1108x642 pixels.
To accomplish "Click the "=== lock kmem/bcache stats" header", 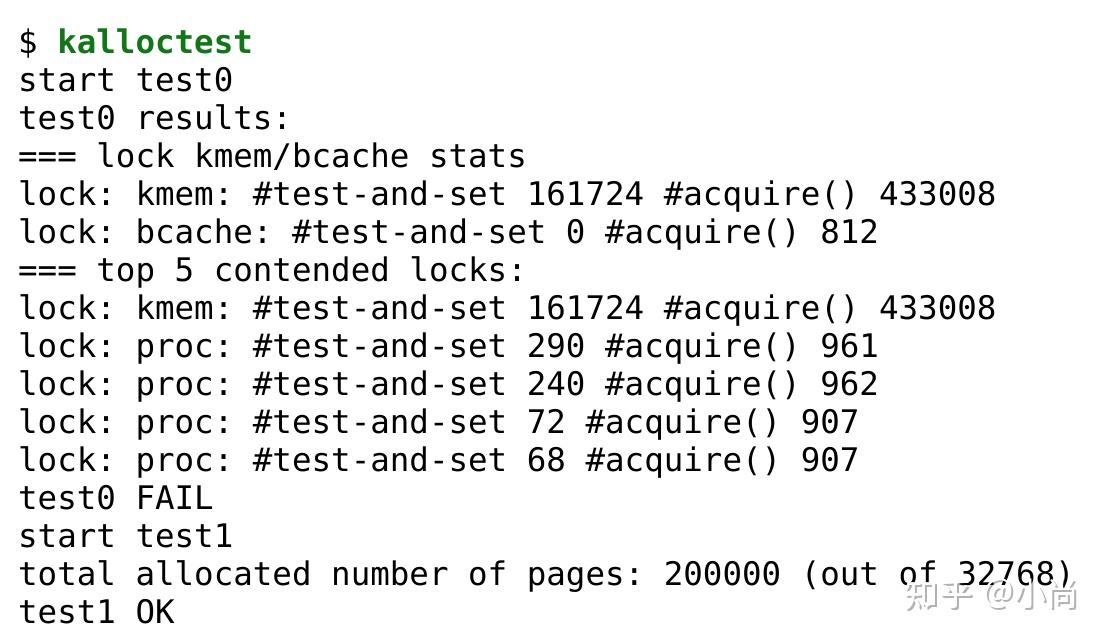I will [x=271, y=156].
